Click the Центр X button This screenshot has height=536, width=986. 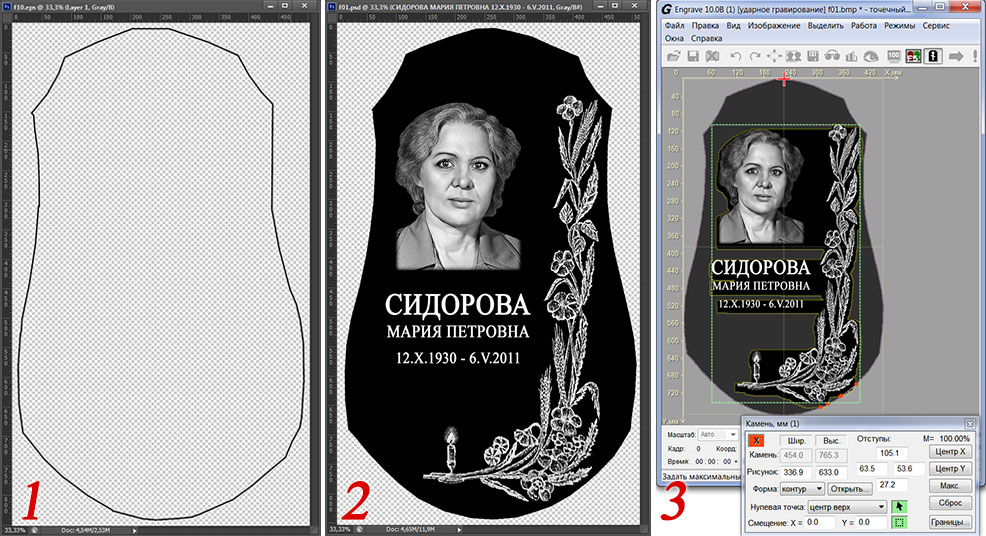(x=949, y=452)
